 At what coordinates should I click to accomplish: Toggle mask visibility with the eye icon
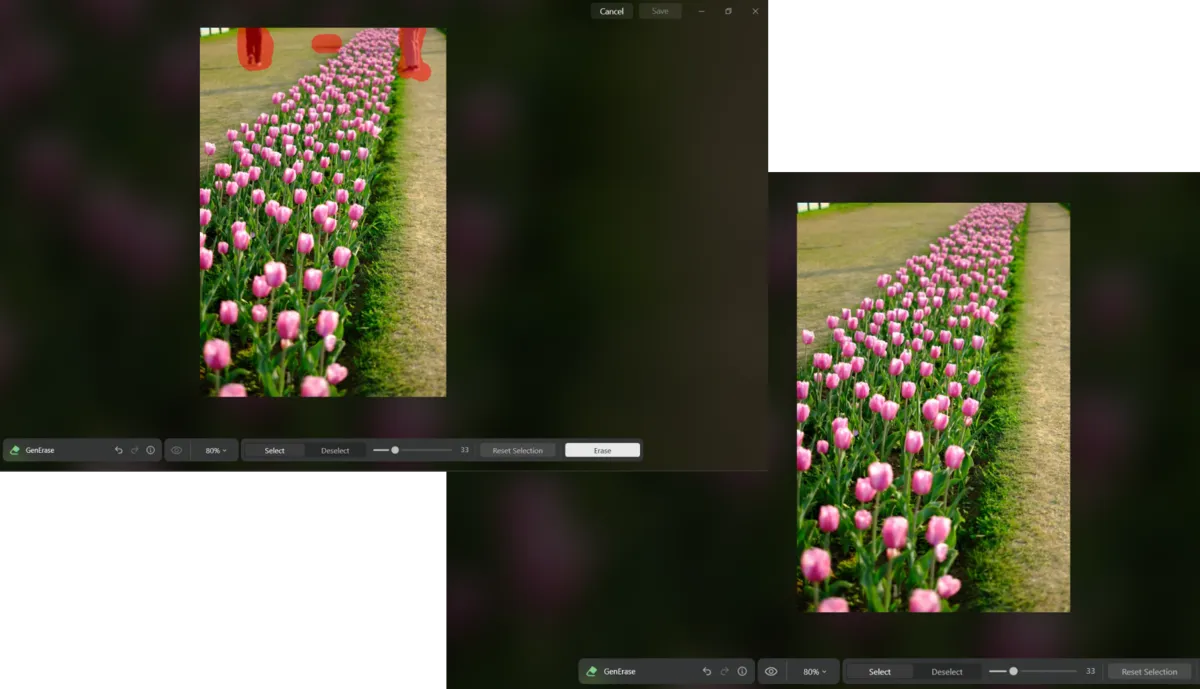point(770,671)
